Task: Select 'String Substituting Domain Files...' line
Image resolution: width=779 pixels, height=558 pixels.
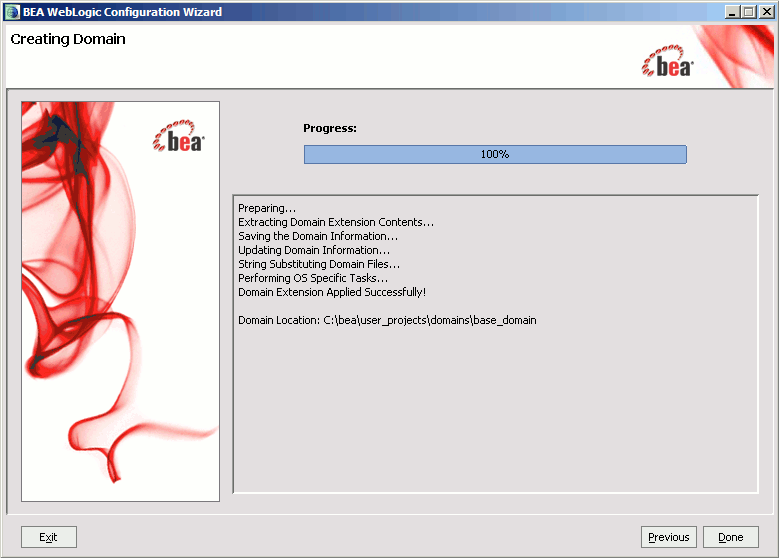Action: (319, 264)
